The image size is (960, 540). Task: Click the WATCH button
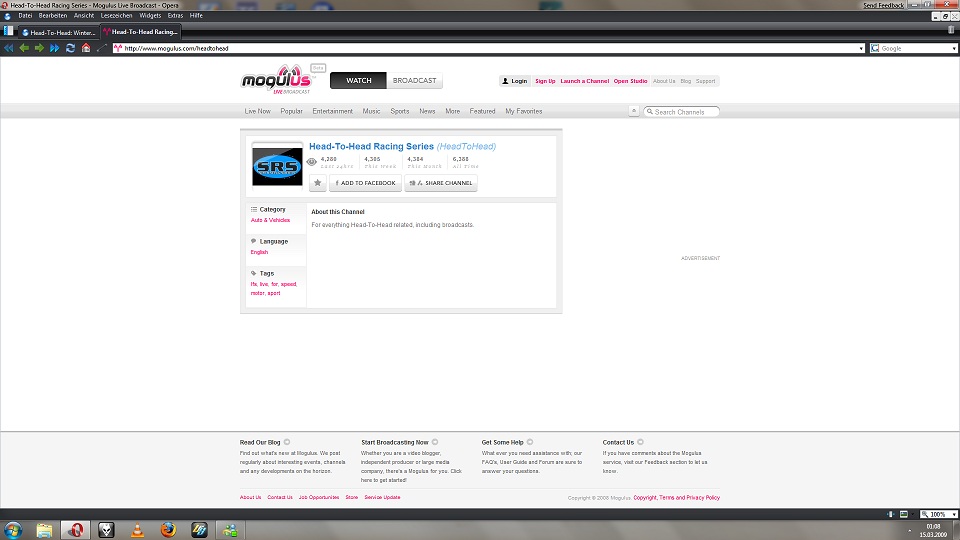click(x=358, y=80)
